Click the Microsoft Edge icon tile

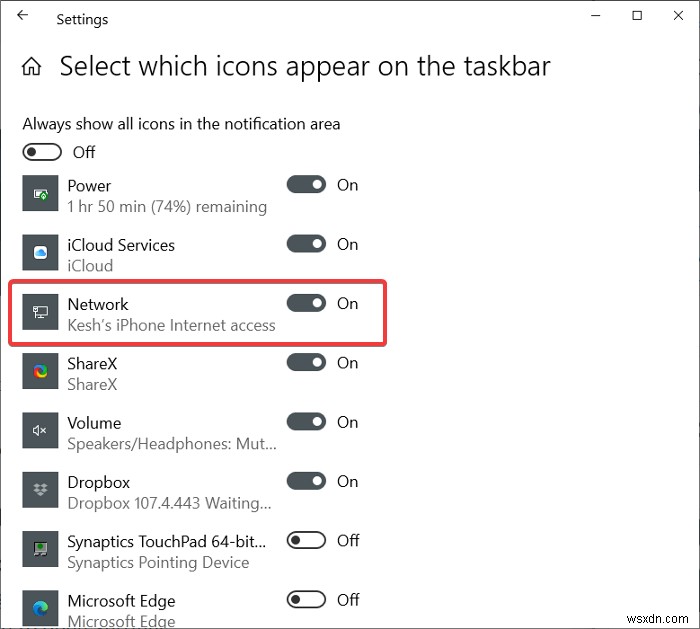[x=40, y=608]
